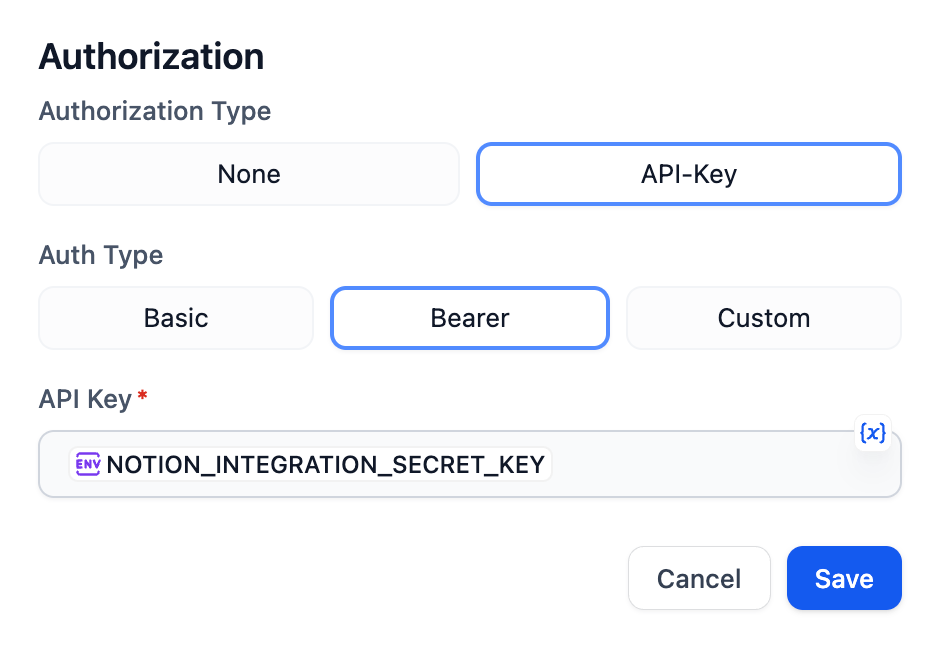Open the variable picker on the API Key field
Screen dimensions: 940x646
(873, 433)
